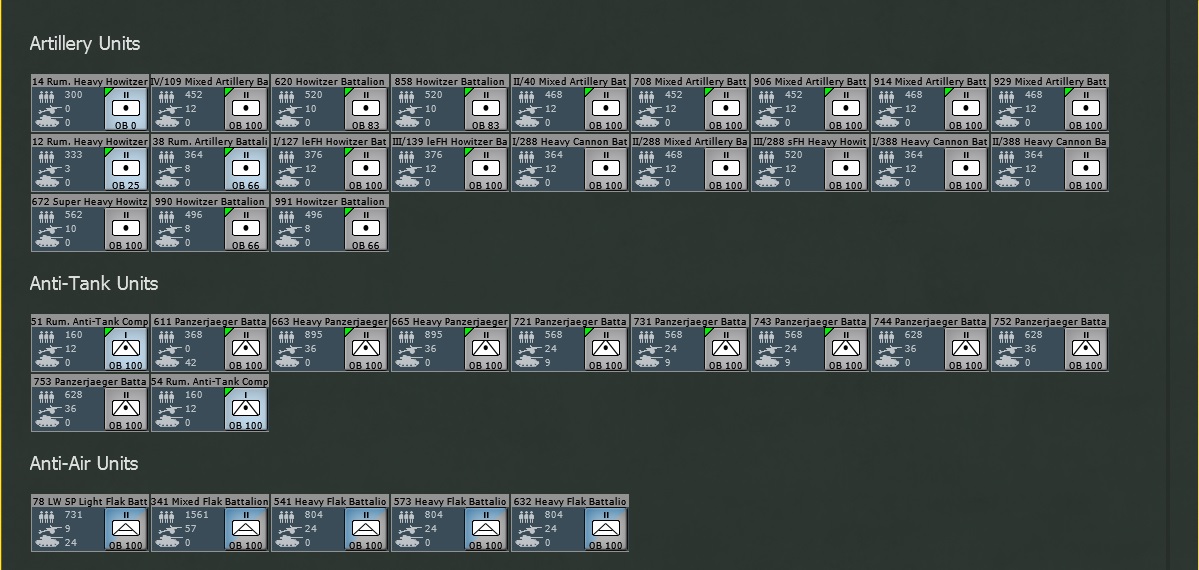Screen dimensions: 1199x570
Task: Click the 1561 men value of 341 Mixed Flak
Action: 197,515
